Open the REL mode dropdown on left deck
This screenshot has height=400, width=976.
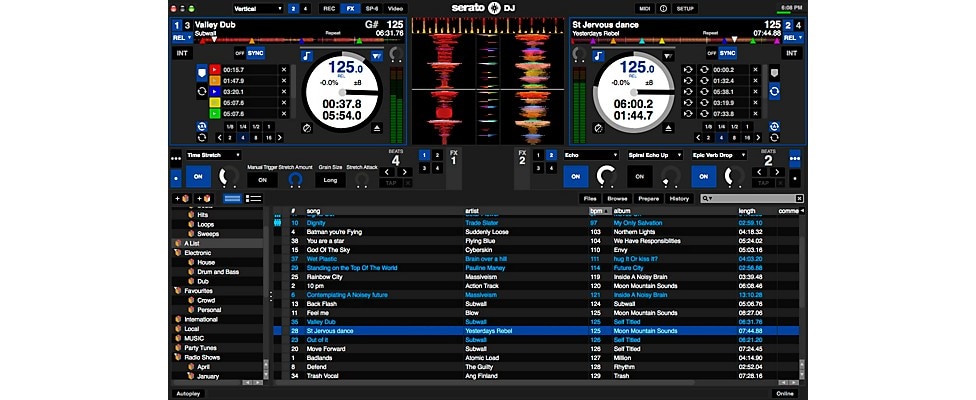click(x=182, y=37)
